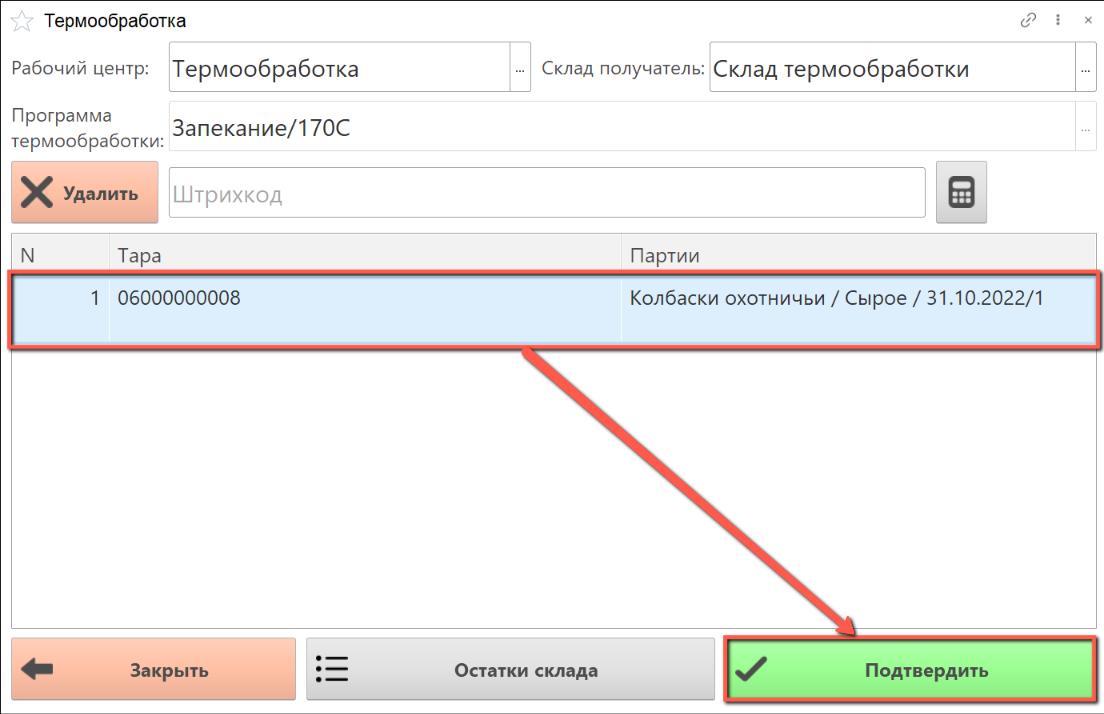Open Склад получатель selection via ellipsis button
Image resolution: width=1104 pixels, height=714 pixels.
1086,69
